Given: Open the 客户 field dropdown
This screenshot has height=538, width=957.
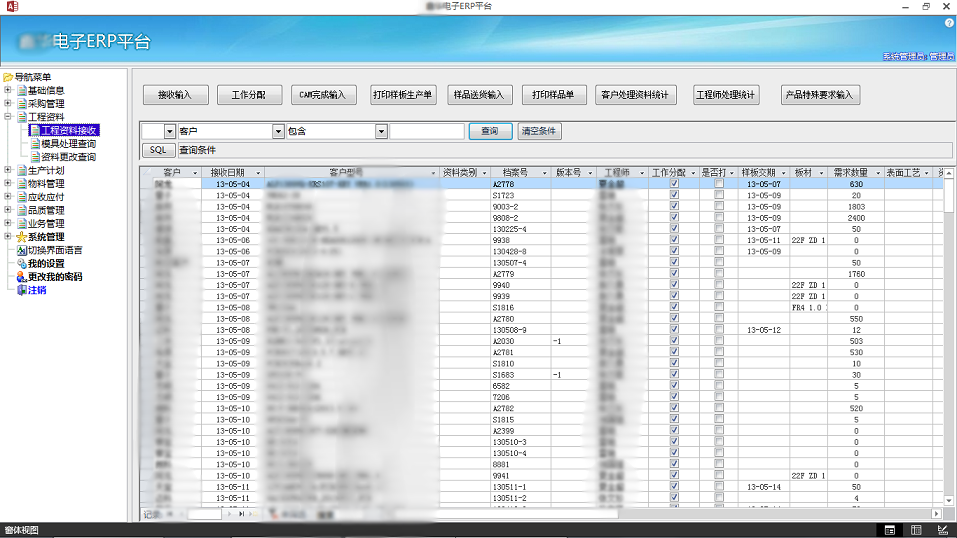Looking at the screenshot, I should pyautogui.click(x=278, y=131).
